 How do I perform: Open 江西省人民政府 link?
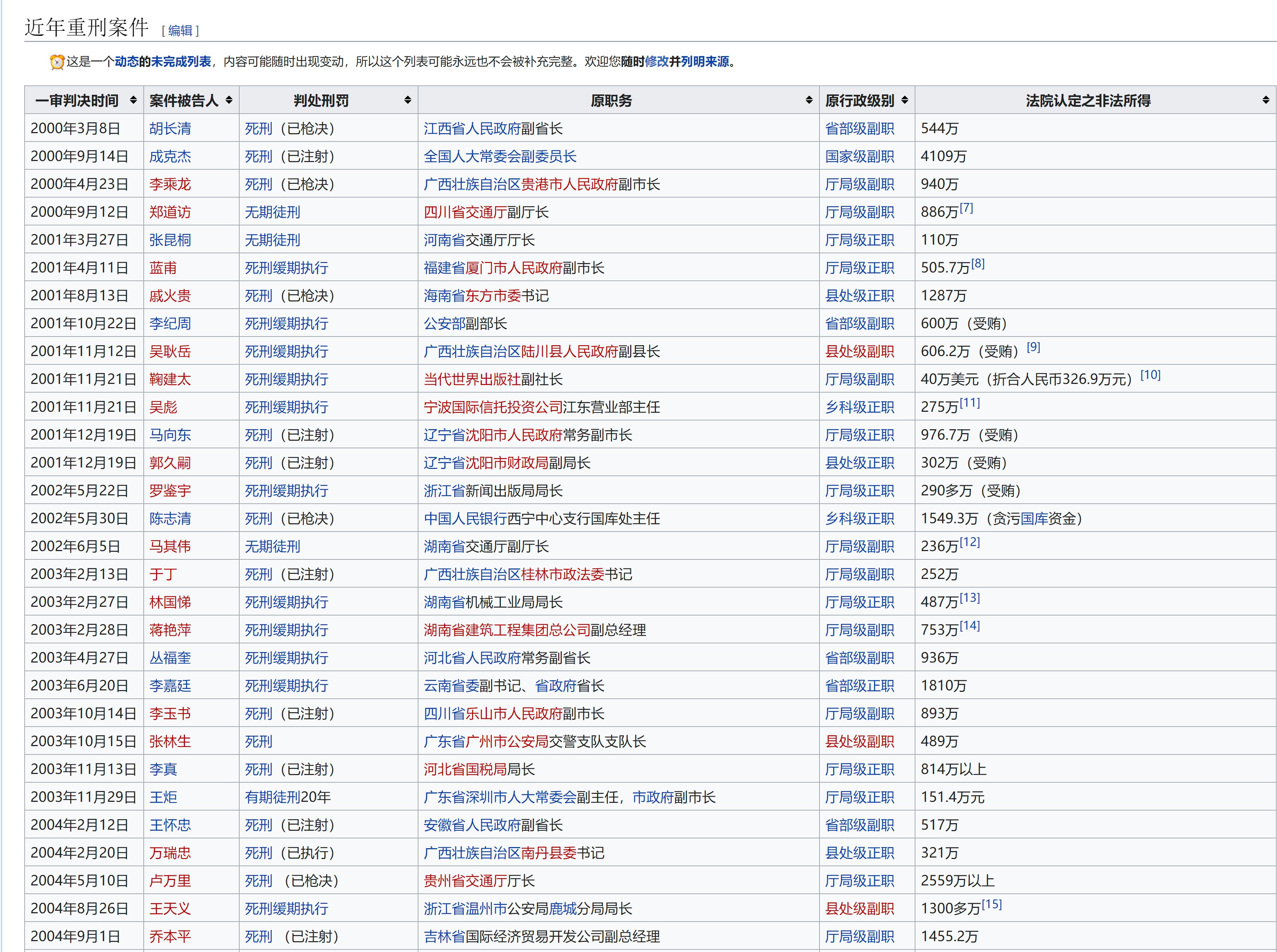472,128
